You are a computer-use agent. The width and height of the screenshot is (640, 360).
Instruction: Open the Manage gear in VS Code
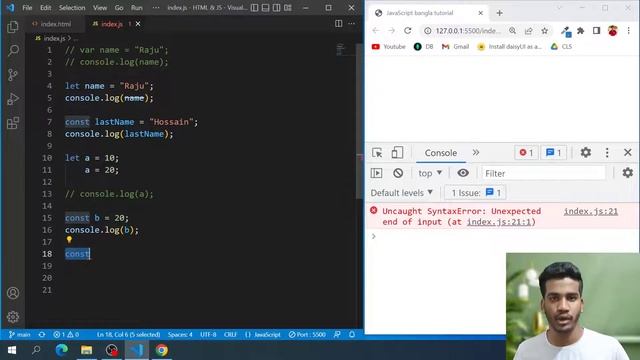click(x=13, y=317)
